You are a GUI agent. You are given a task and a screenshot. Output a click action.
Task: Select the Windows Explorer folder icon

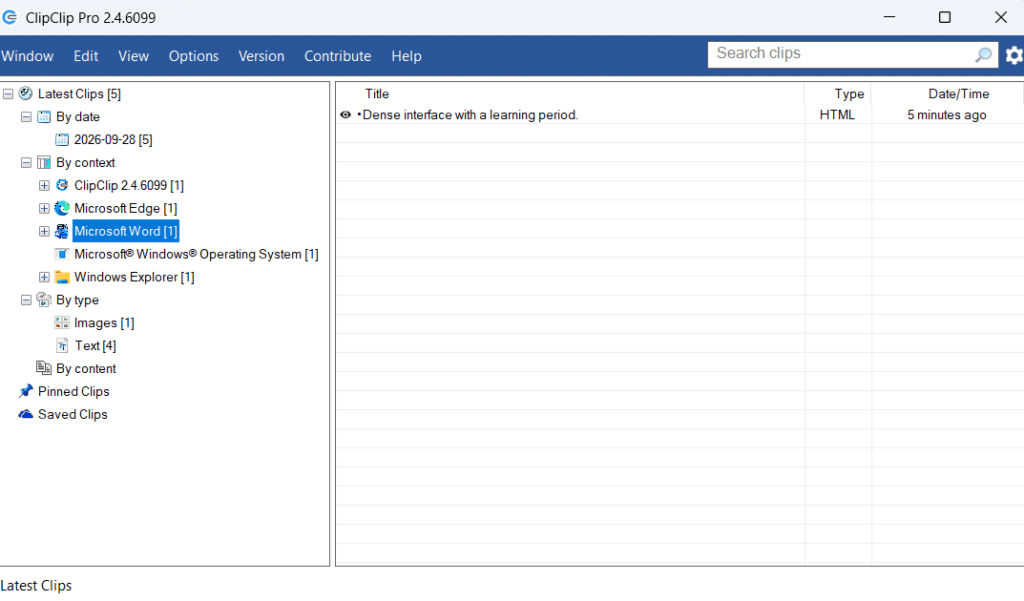[x=62, y=277]
